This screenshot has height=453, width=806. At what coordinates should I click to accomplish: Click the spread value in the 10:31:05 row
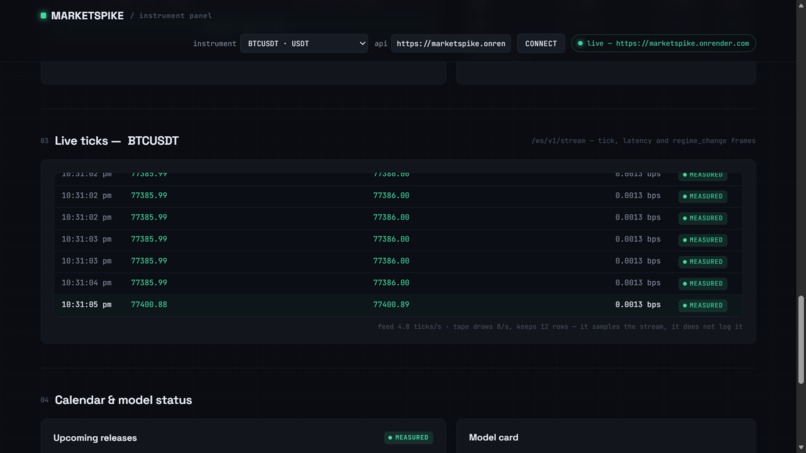[637, 304]
